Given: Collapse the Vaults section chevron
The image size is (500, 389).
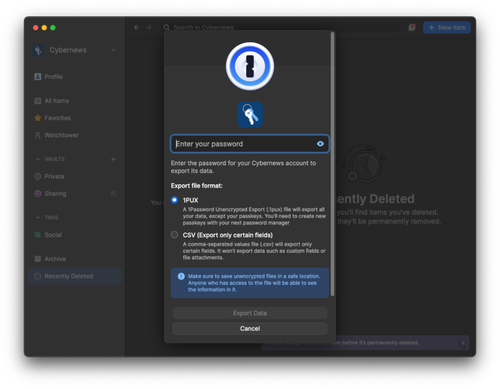Looking at the screenshot, I should click(x=38, y=159).
